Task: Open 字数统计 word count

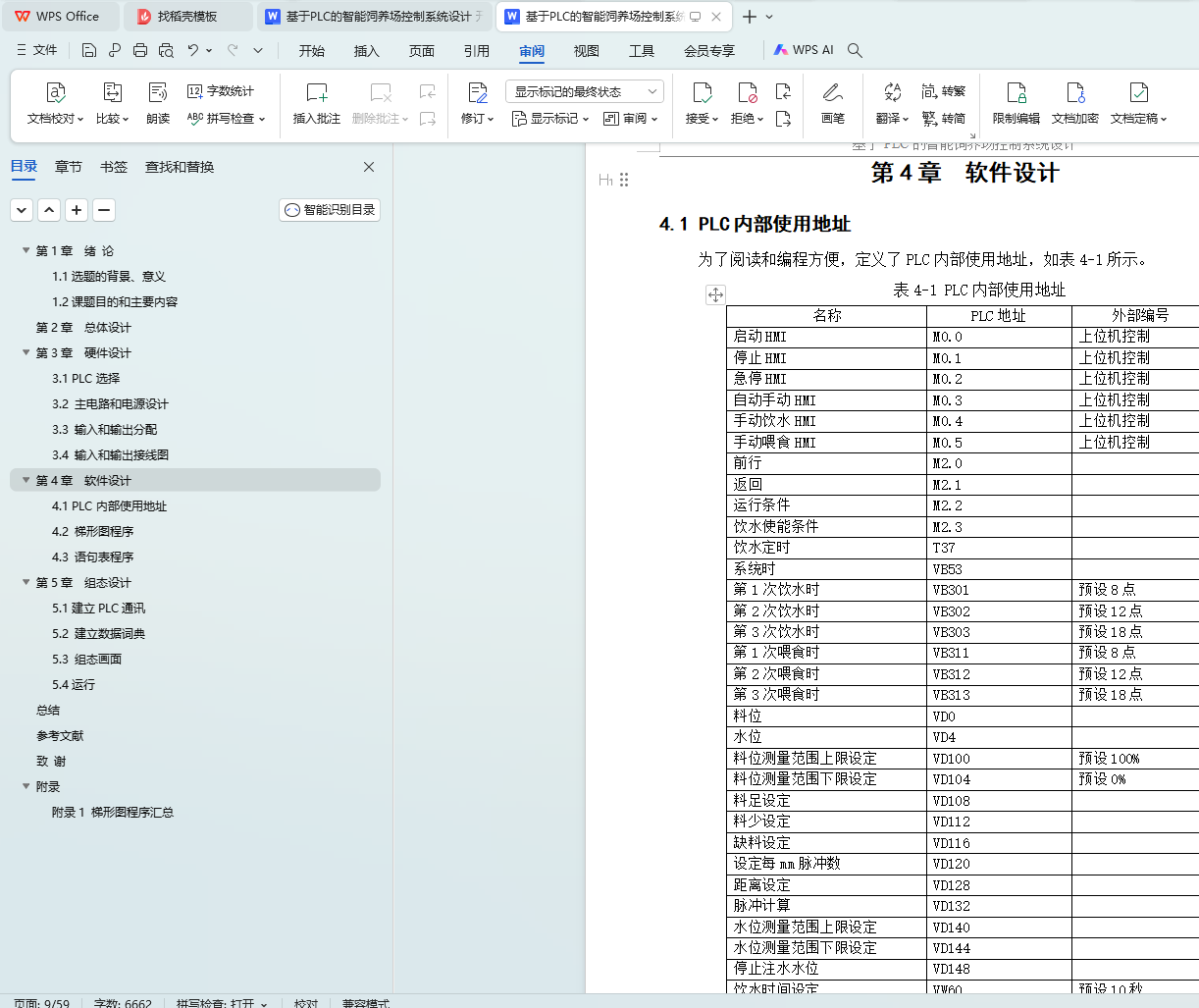Action: point(221,91)
